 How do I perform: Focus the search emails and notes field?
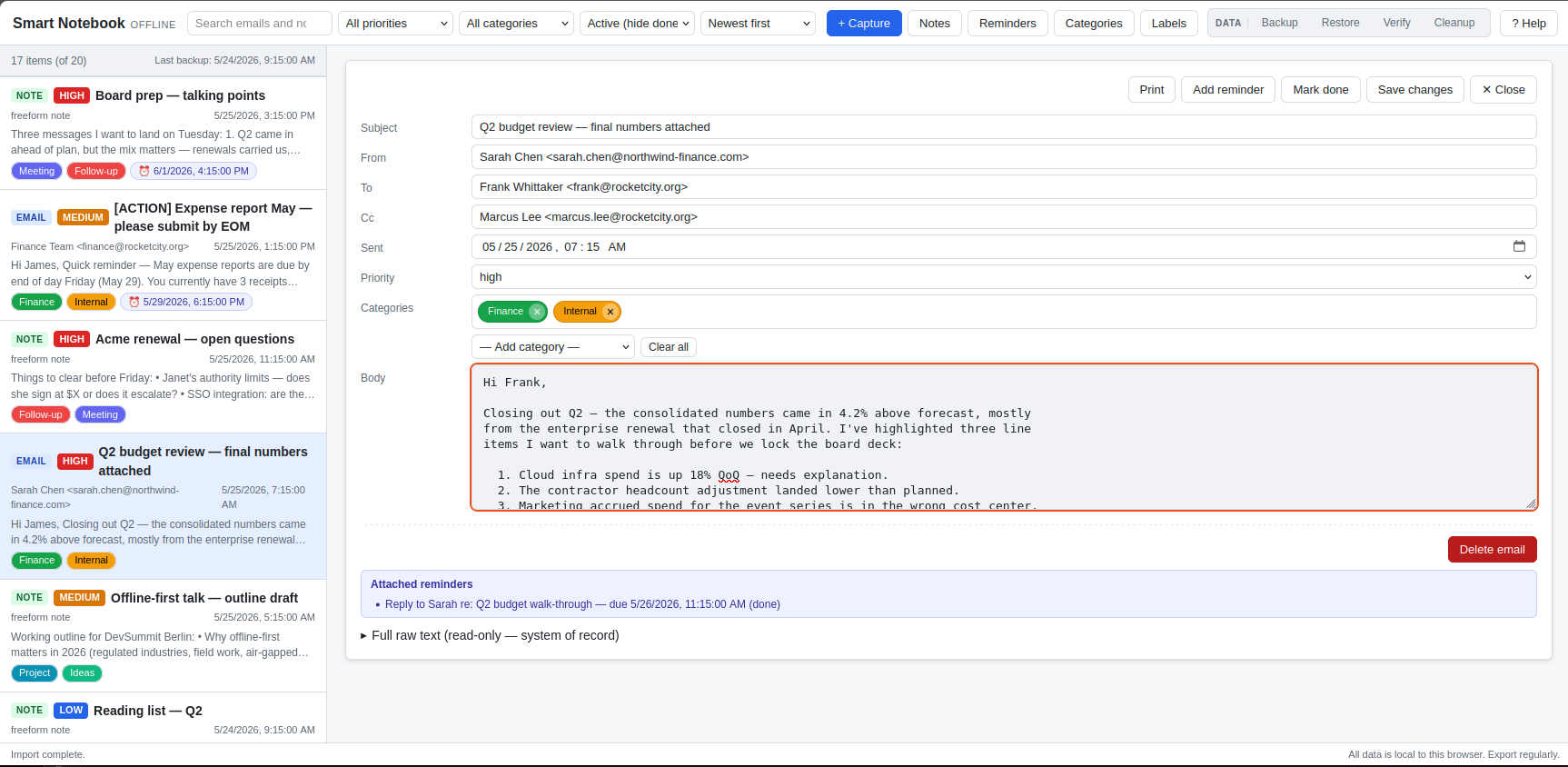(259, 24)
